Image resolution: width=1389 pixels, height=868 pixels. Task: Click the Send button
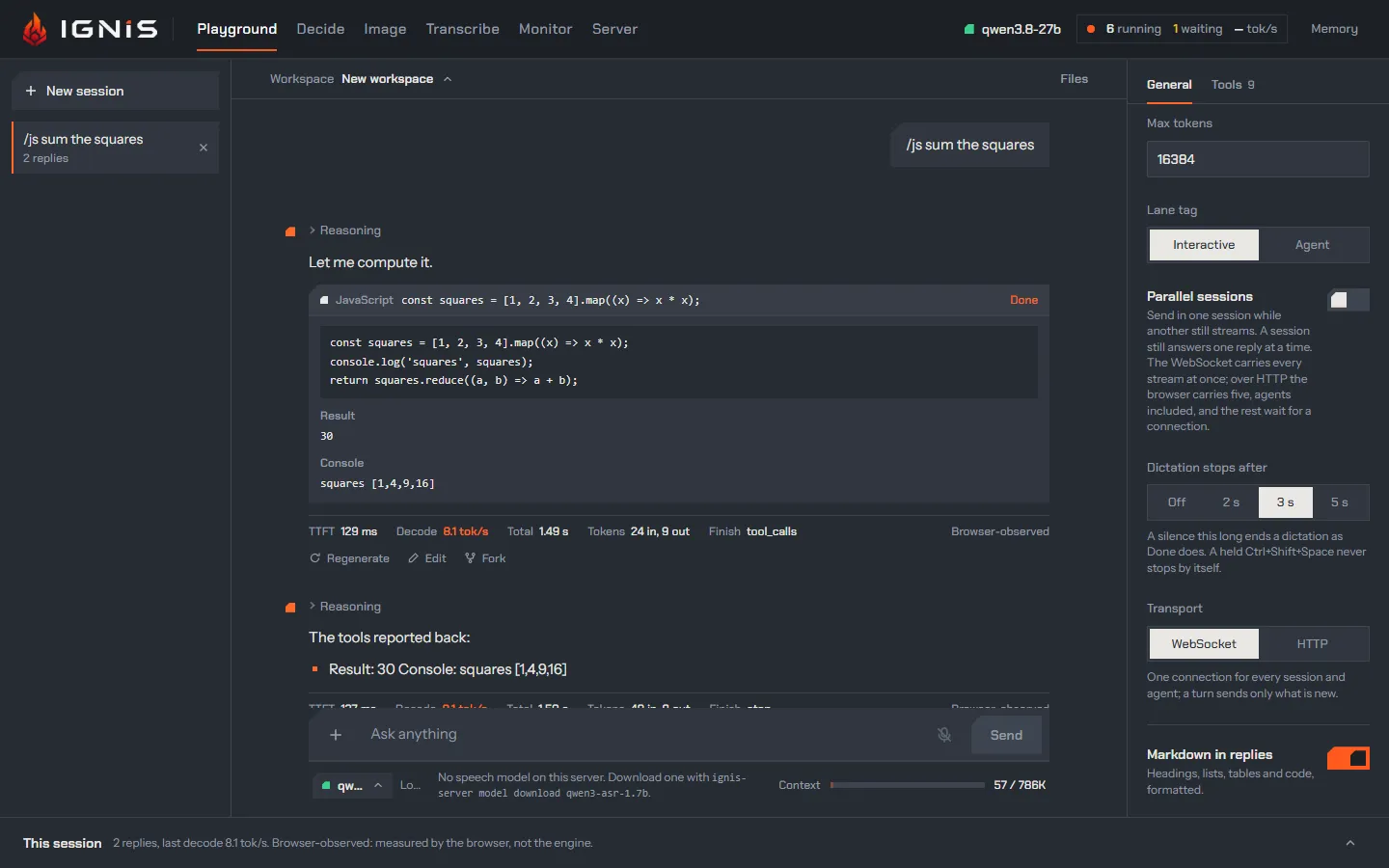[1006, 735]
